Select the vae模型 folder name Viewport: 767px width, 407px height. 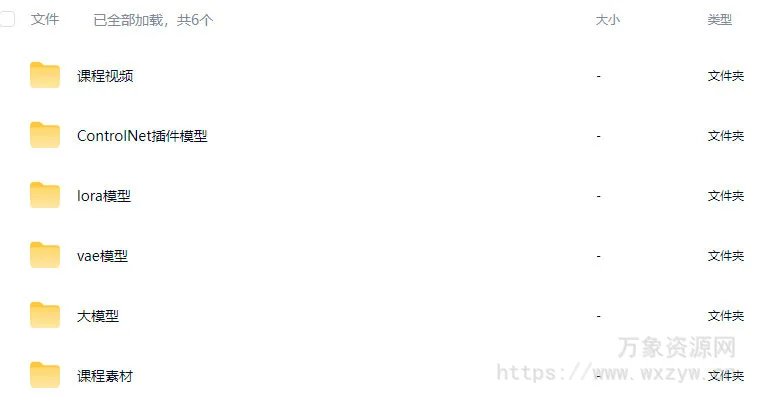pyautogui.click(x=102, y=256)
